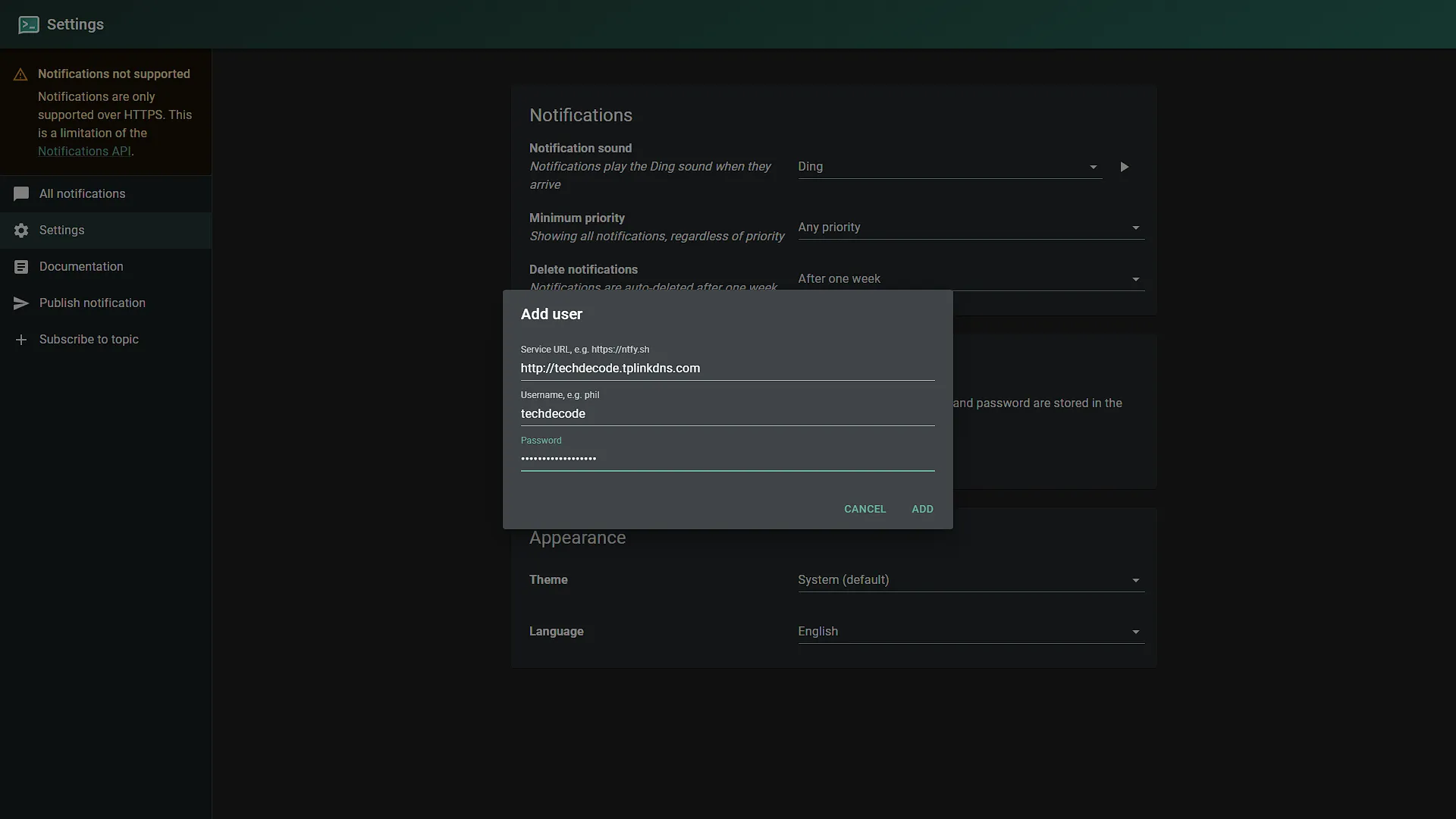Click the Documentation article icon
The height and width of the screenshot is (819, 1456).
tap(21, 267)
